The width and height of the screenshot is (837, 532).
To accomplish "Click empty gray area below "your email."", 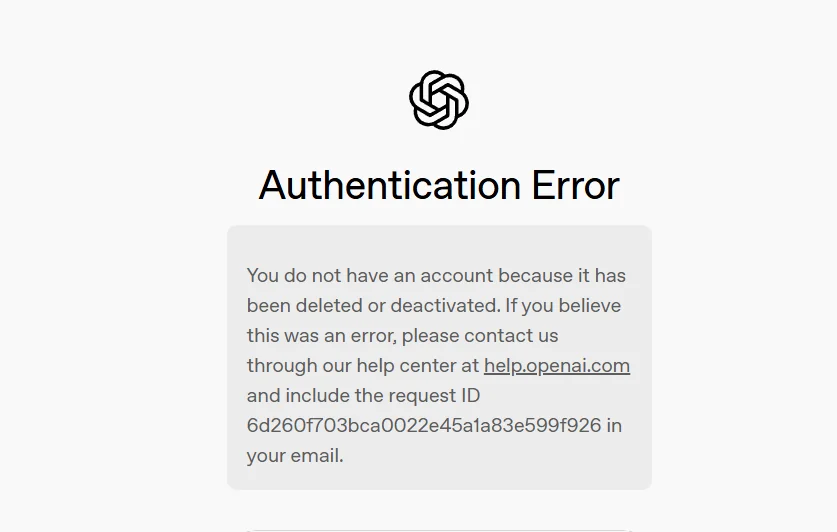I will point(439,475).
